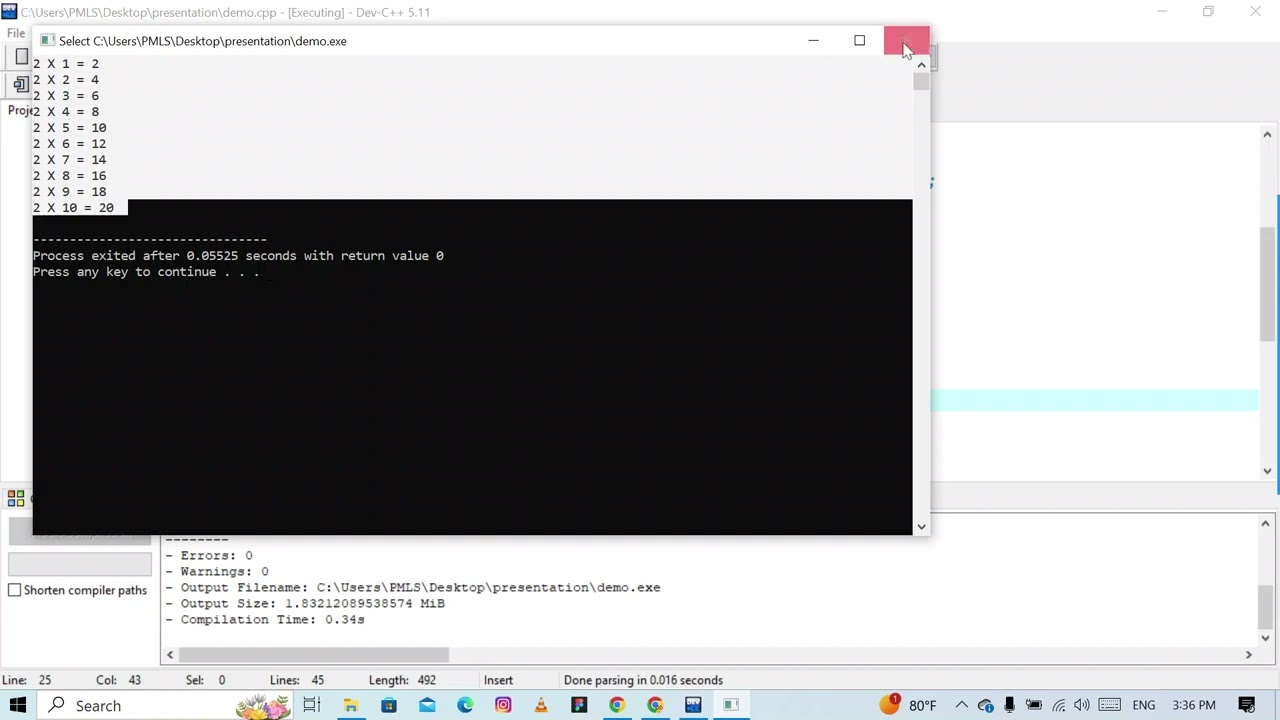1280x720 pixels.
Task: Click the "Warnings: 0" line in compile log
Action: coord(217,571)
